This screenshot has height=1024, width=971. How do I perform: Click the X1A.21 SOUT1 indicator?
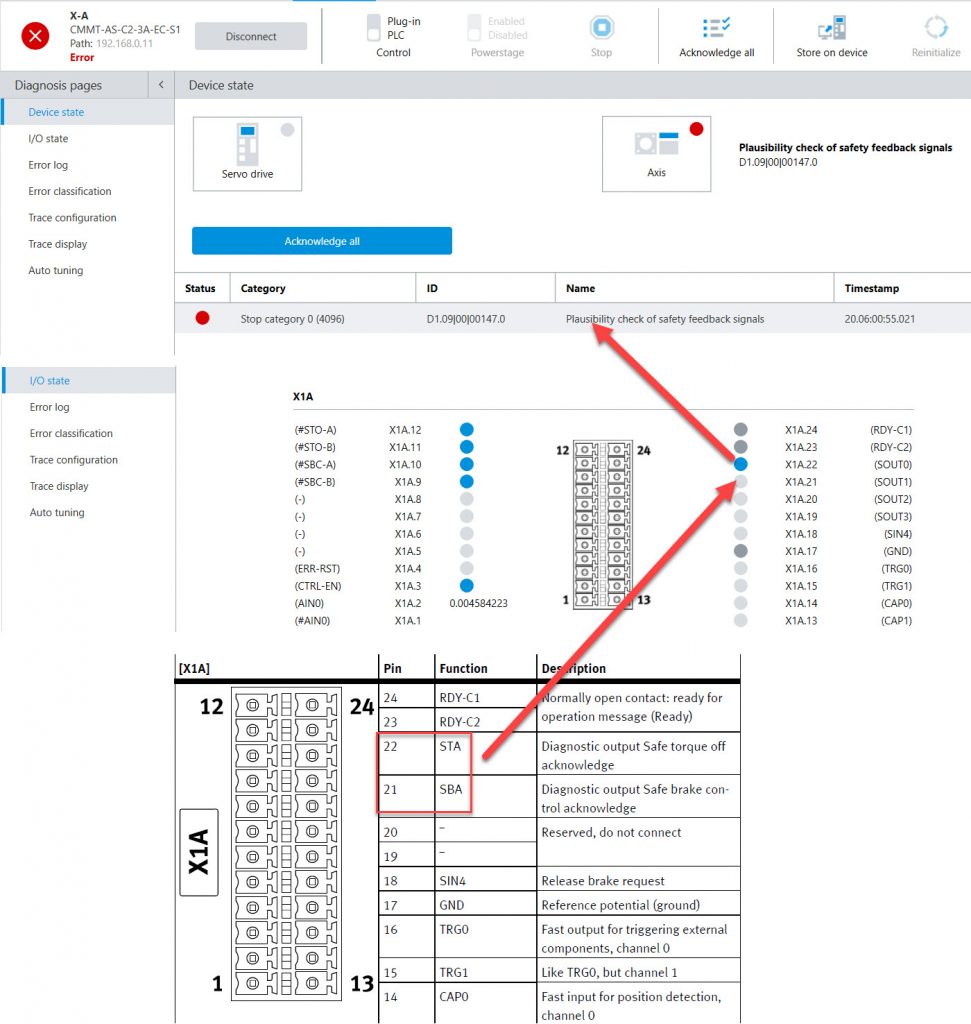coord(740,481)
